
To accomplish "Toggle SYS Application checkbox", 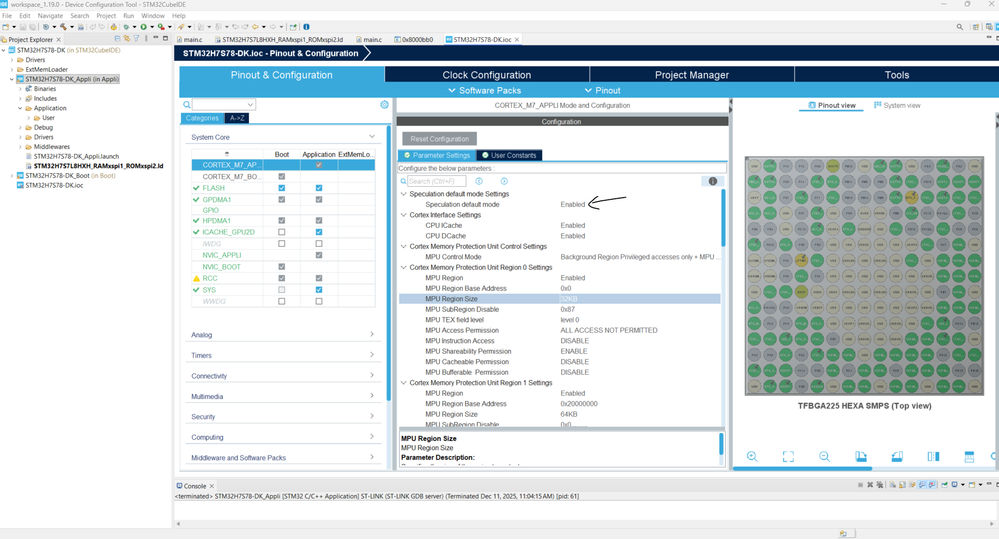I will [319, 289].
